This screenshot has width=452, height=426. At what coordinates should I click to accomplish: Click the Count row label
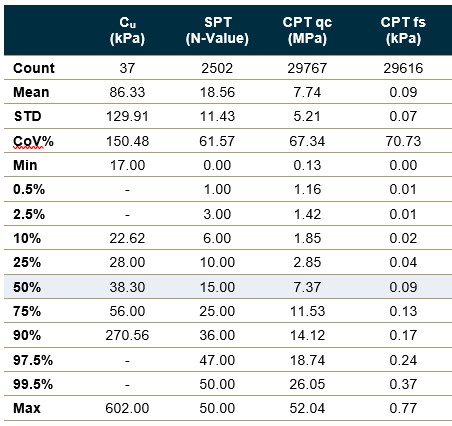(x=34, y=68)
